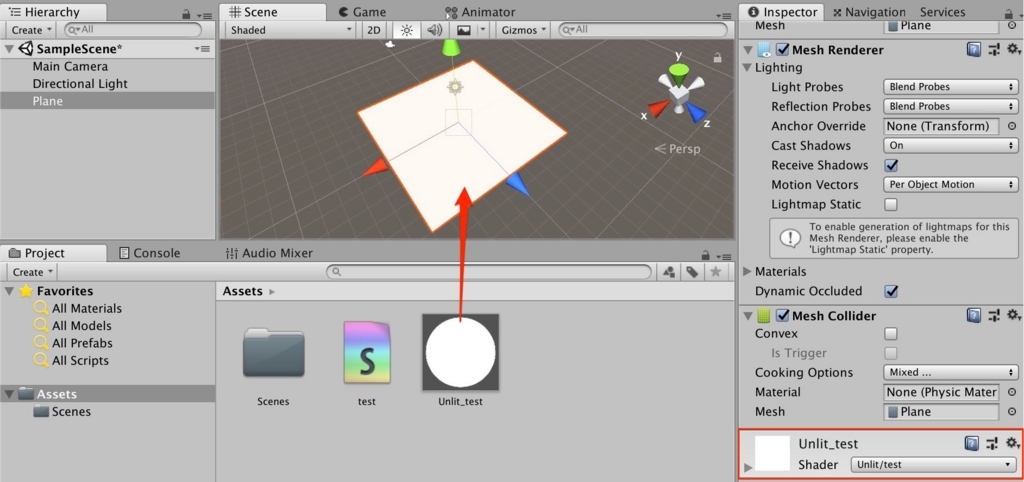Switch to the Animator tab
1024x482 pixels.
(x=480, y=12)
